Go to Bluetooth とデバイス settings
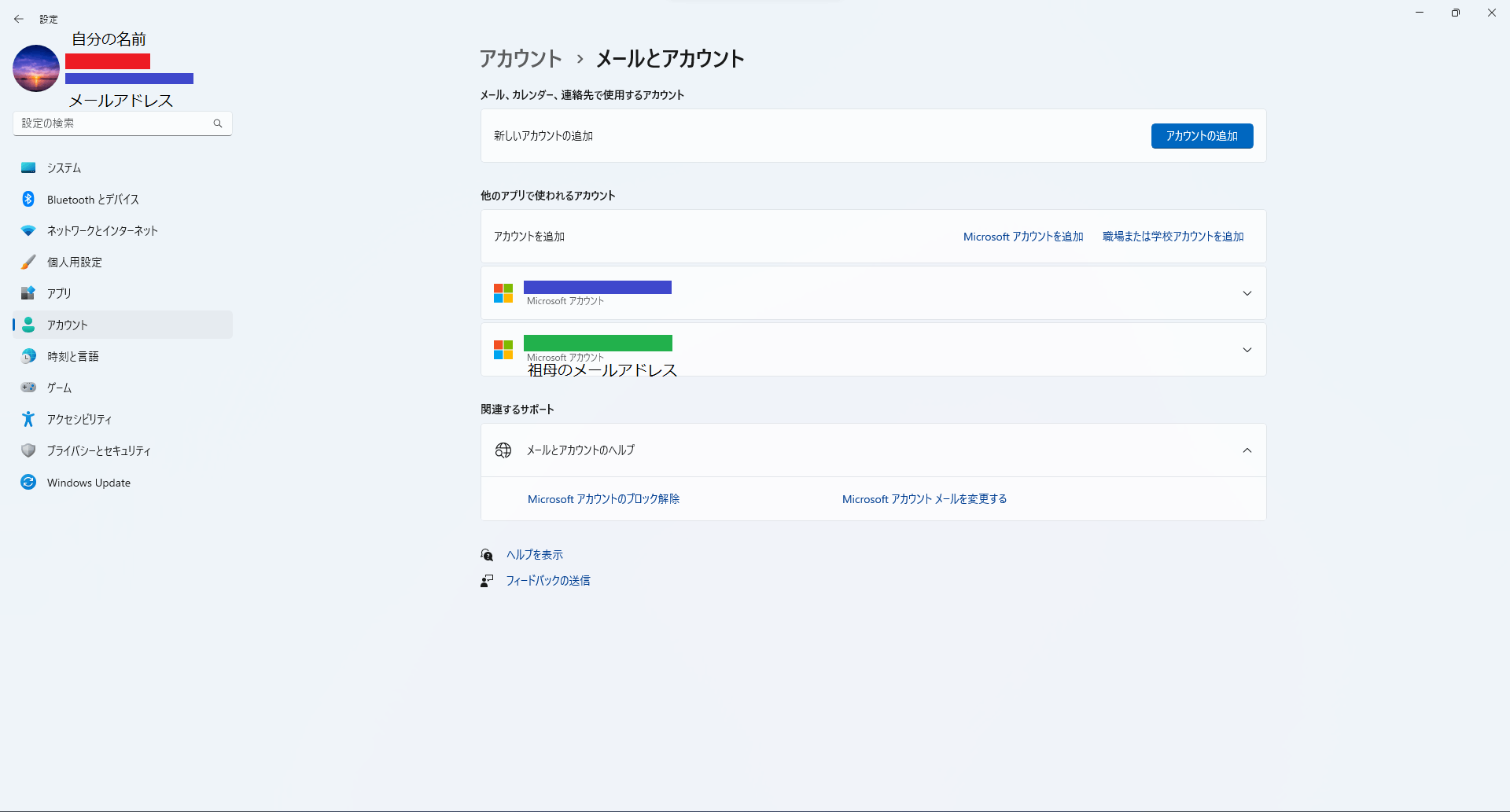This screenshot has width=1510, height=812. click(123, 199)
